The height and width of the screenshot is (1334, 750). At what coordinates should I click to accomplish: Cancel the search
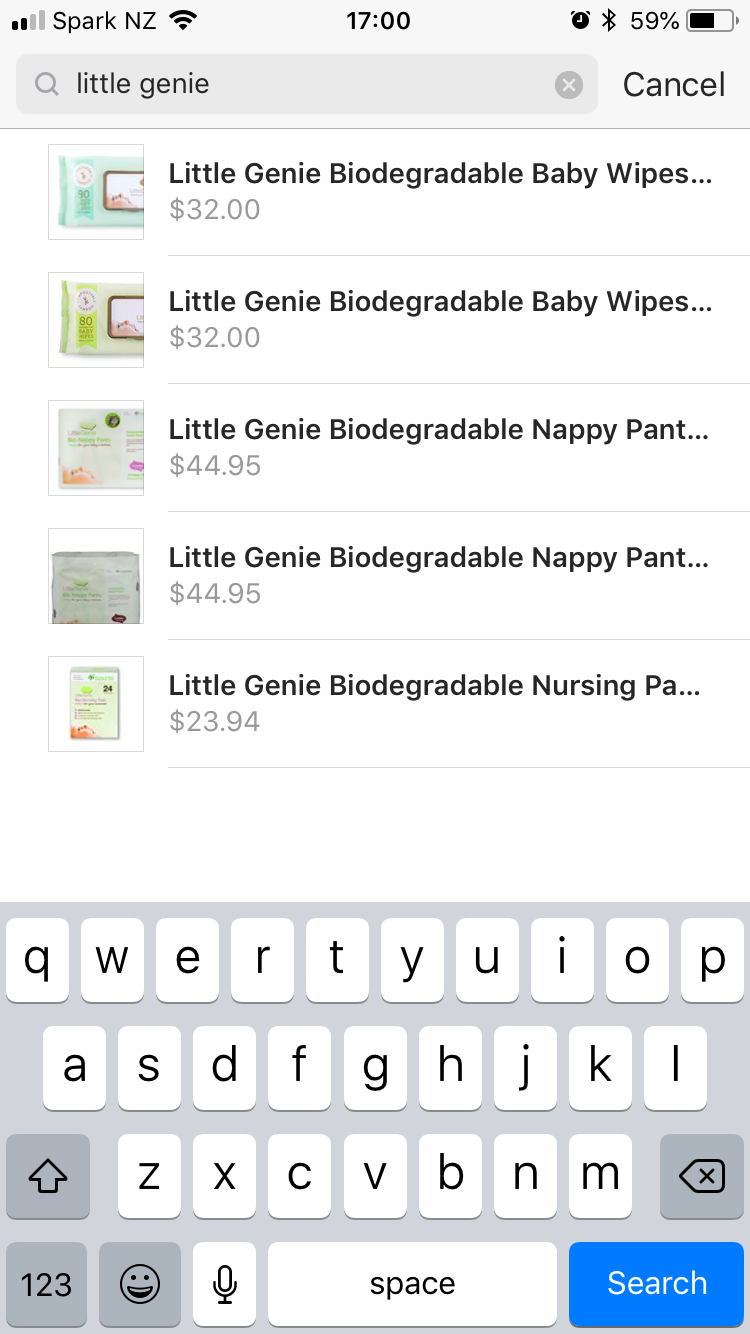674,85
